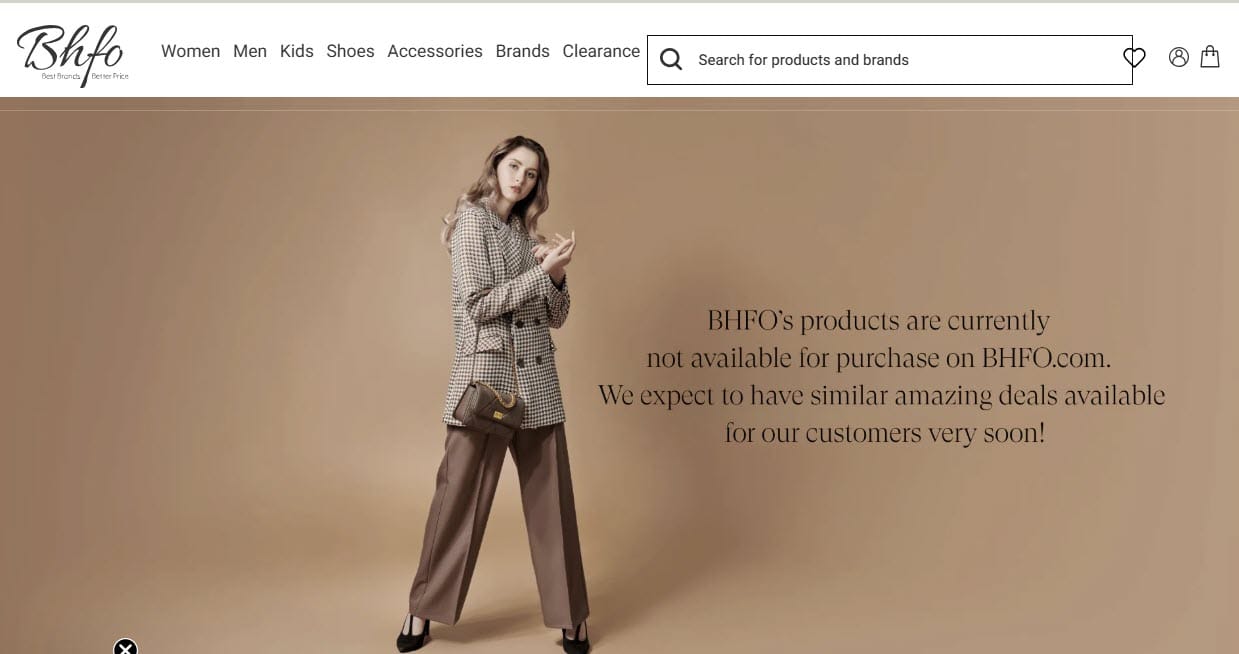Open the Men category menu
The height and width of the screenshot is (654, 1239).
(x=250, y=51)
